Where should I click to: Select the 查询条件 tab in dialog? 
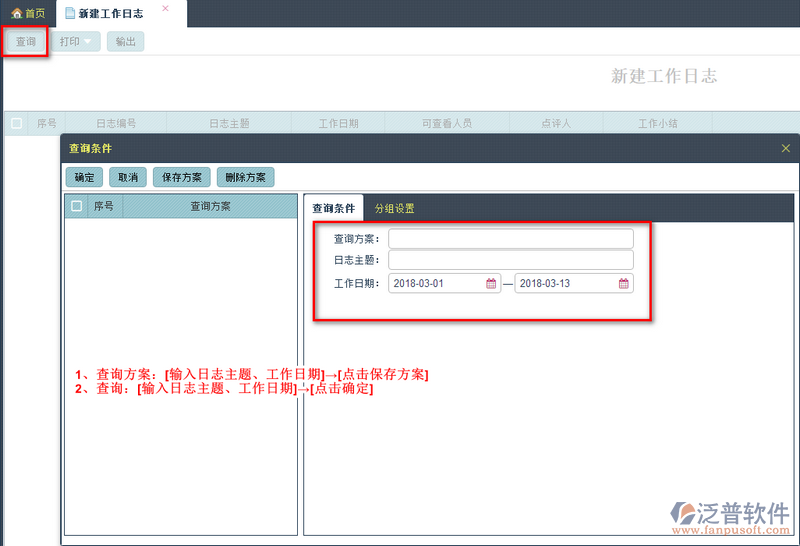point(334,208)
